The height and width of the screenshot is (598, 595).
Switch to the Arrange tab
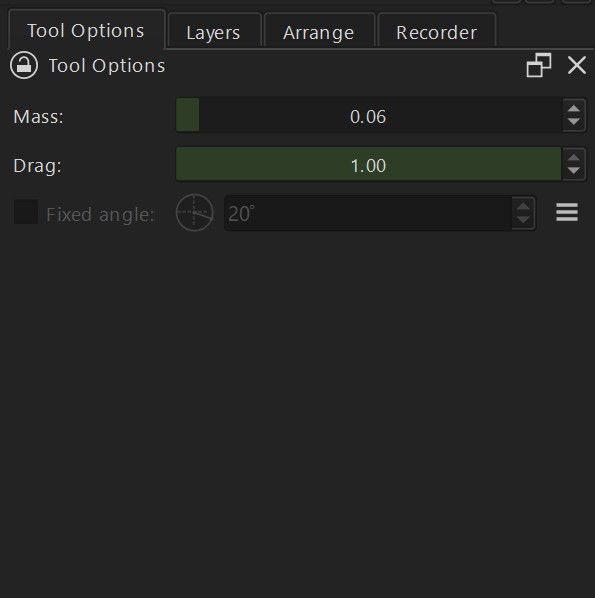319,32
